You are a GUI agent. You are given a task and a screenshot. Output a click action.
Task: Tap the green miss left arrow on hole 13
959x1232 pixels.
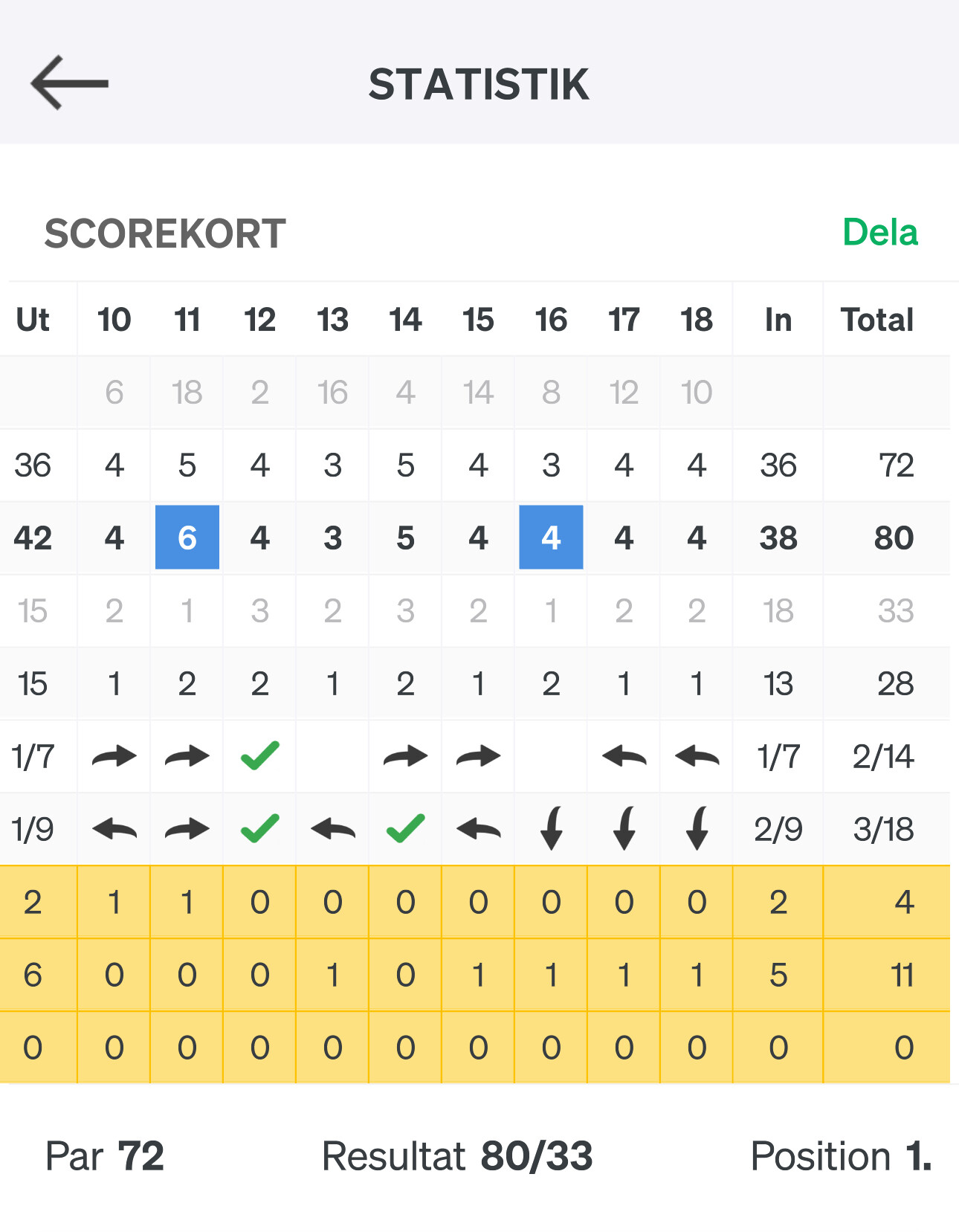pyautogui.click(x=333, y=829)
